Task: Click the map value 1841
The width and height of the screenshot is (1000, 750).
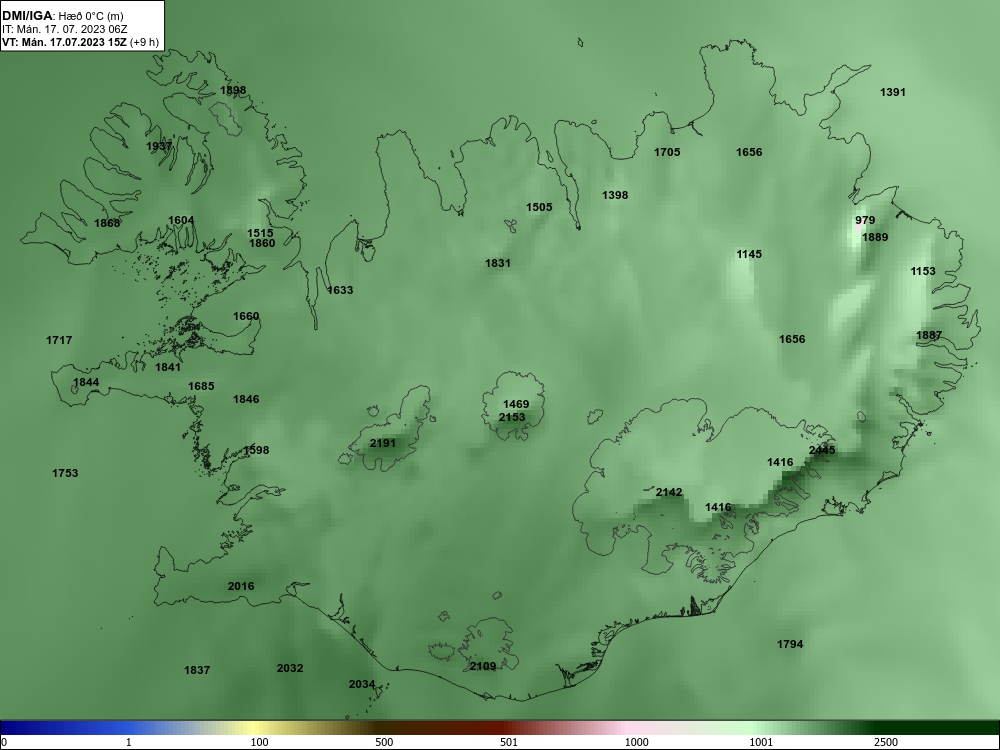Action: click(x=168, y=367)
